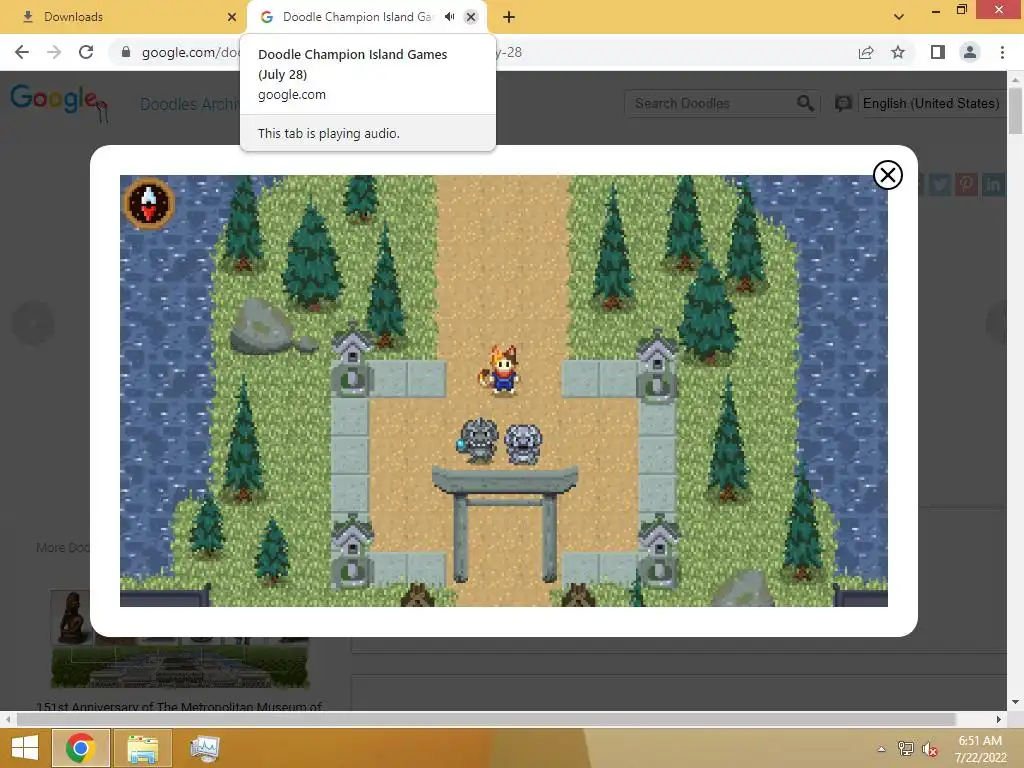Screen dimensions: 1024x768
Task: Close the Doodle Champion Island tab
Action: pos(471,17)
